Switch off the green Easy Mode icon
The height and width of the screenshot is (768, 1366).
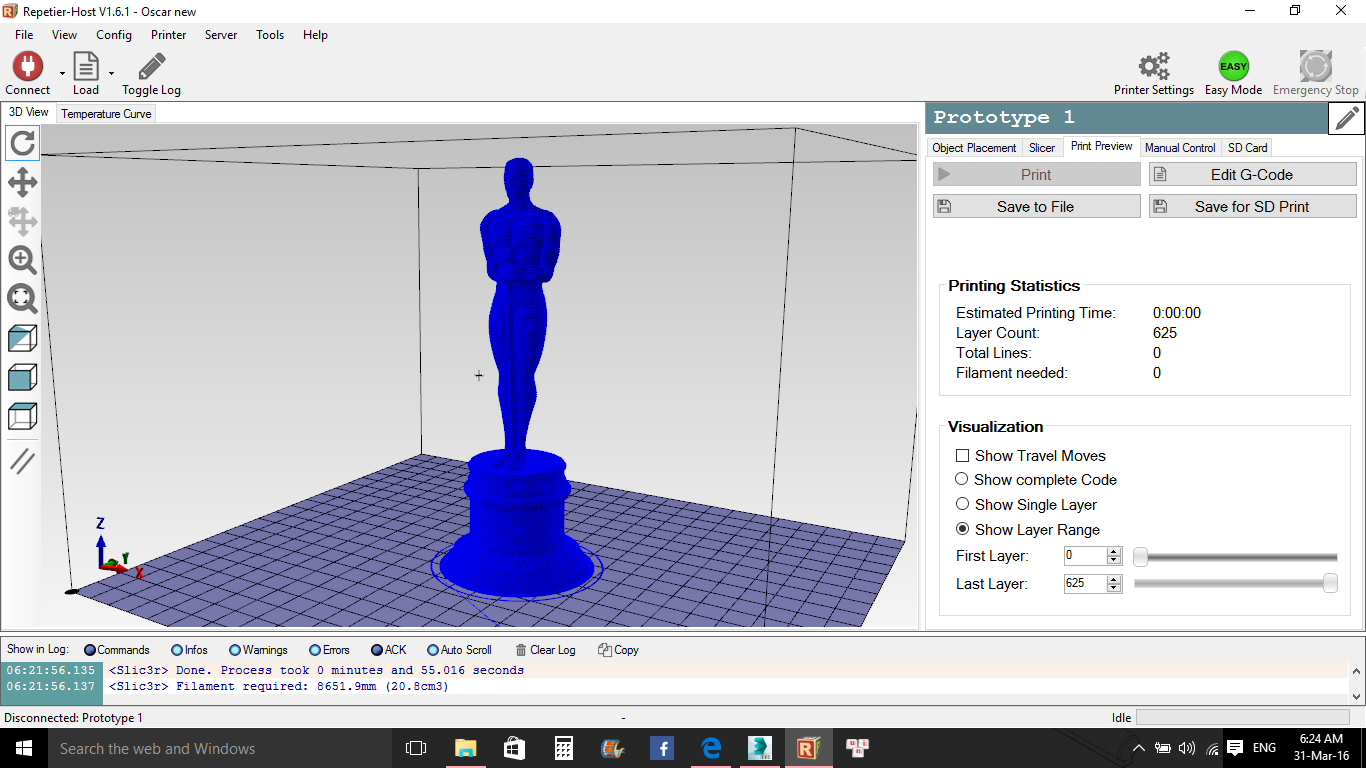click(1233, 66)
